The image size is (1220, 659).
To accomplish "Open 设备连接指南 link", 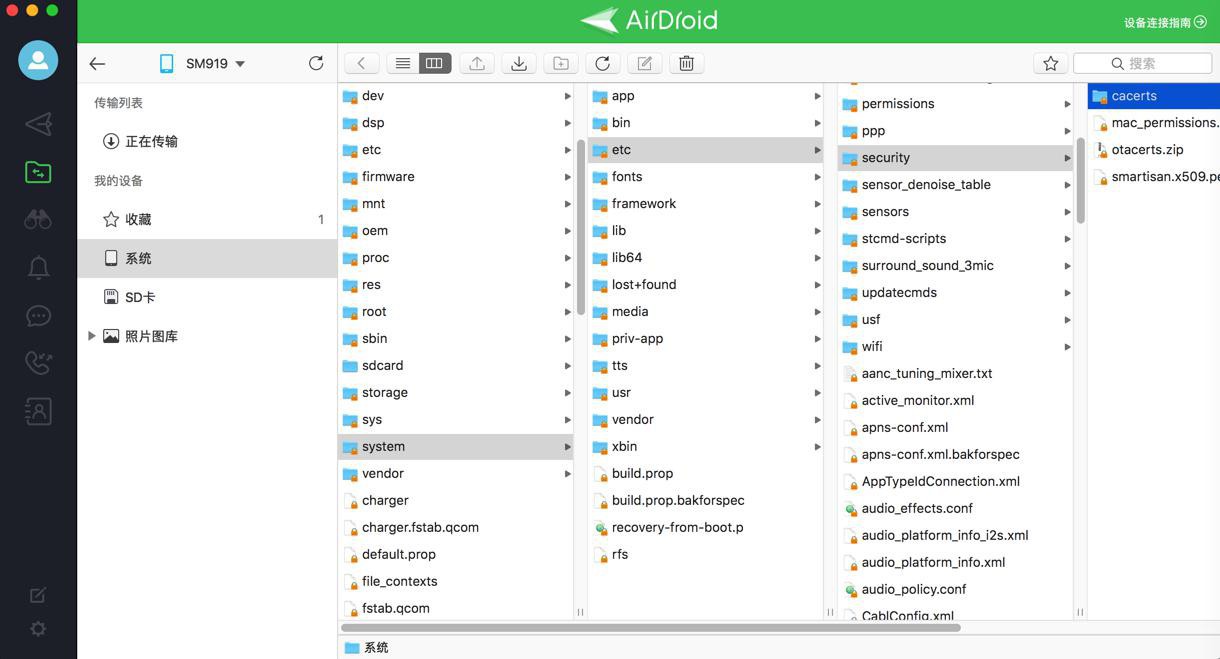I will click(1165, 22).
